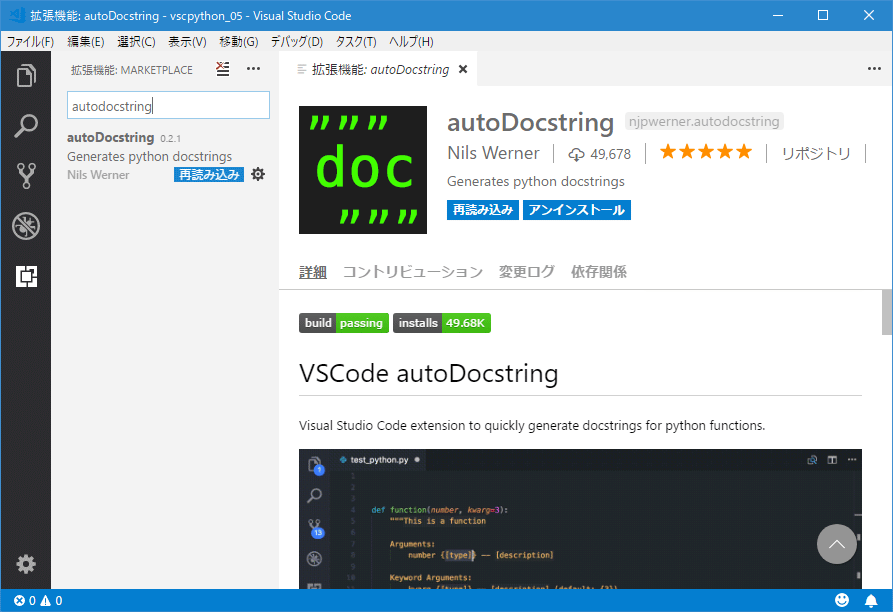This screenshot has height=612, width=893.
Task: Click the アンインストール button
Action: click(x=576, y=210)
